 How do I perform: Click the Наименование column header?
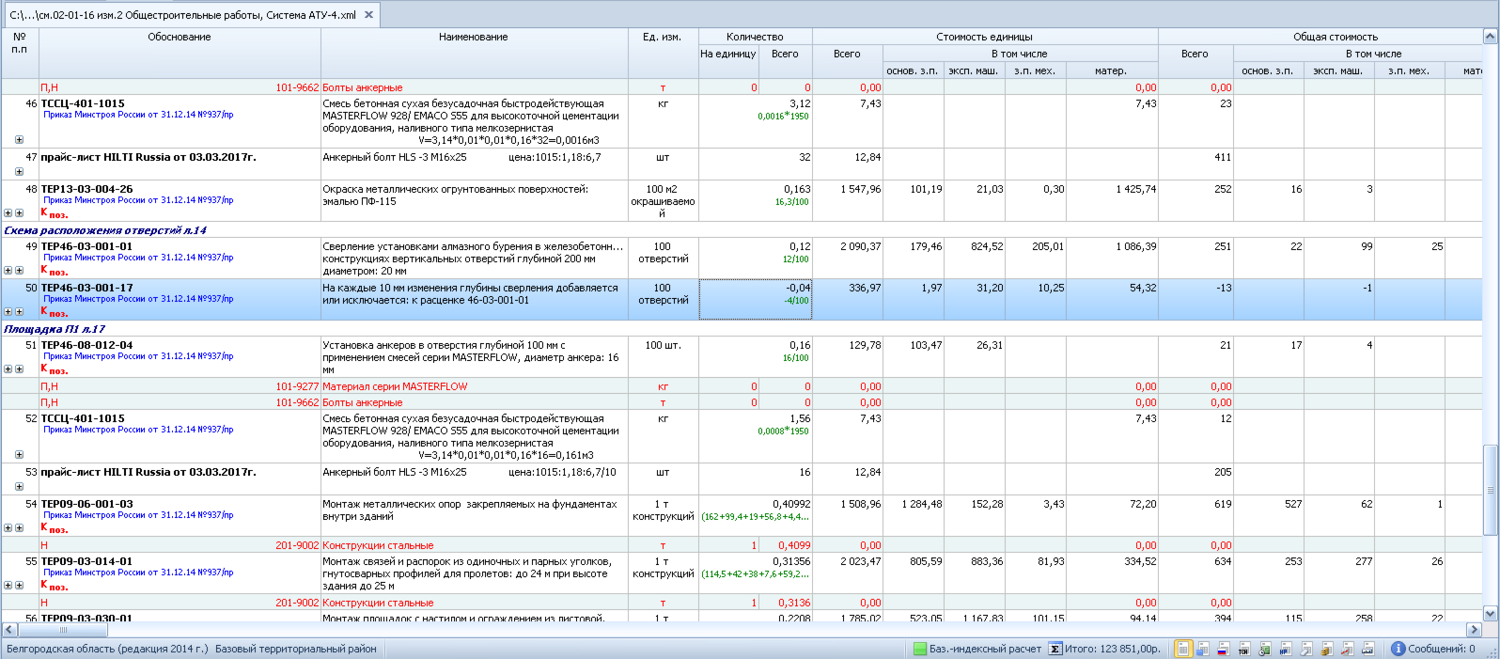473,37
